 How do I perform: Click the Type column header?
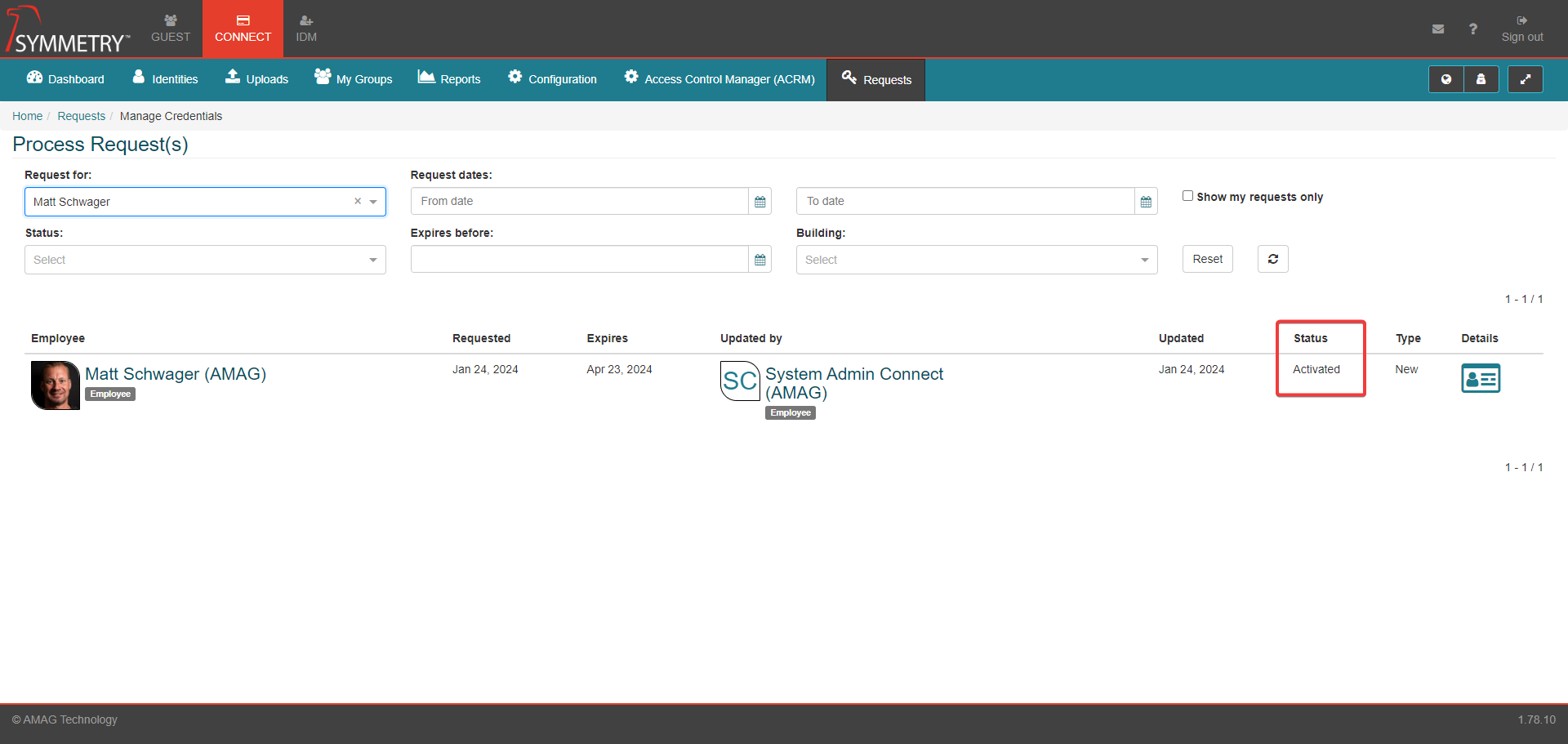[x=1408, y=338]
